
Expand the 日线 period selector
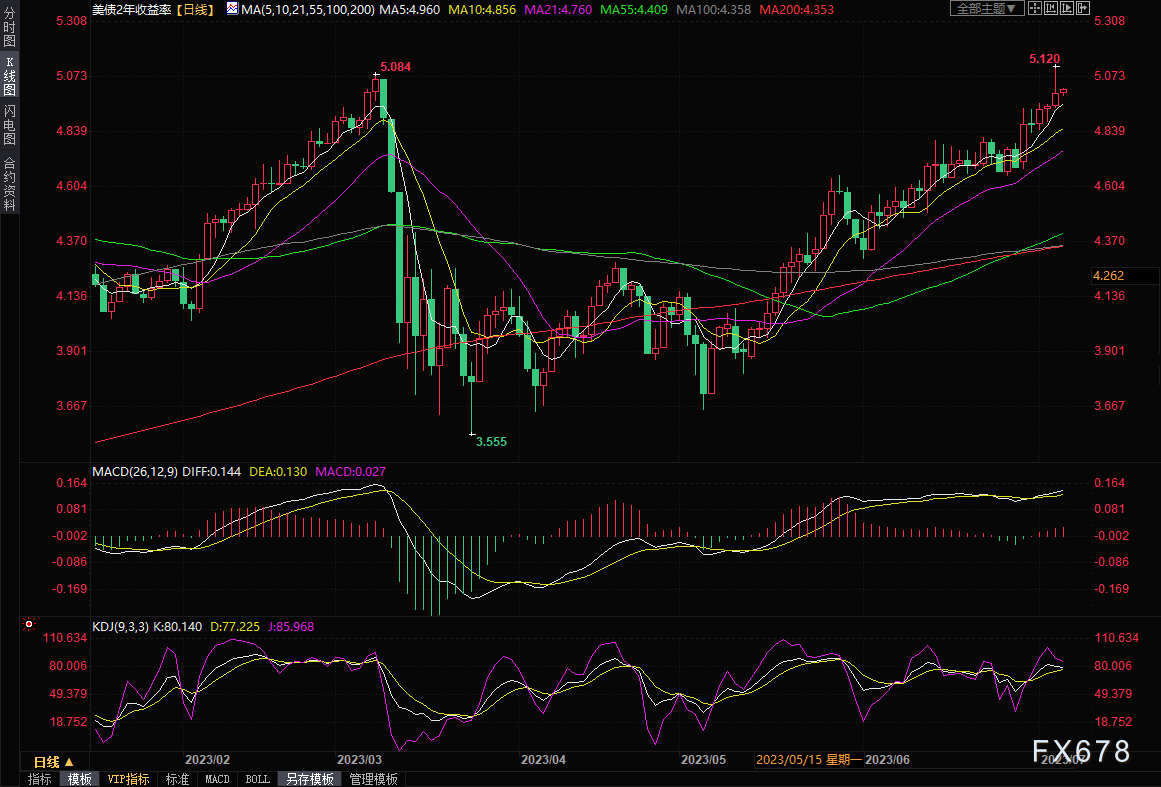click(54, 762)
